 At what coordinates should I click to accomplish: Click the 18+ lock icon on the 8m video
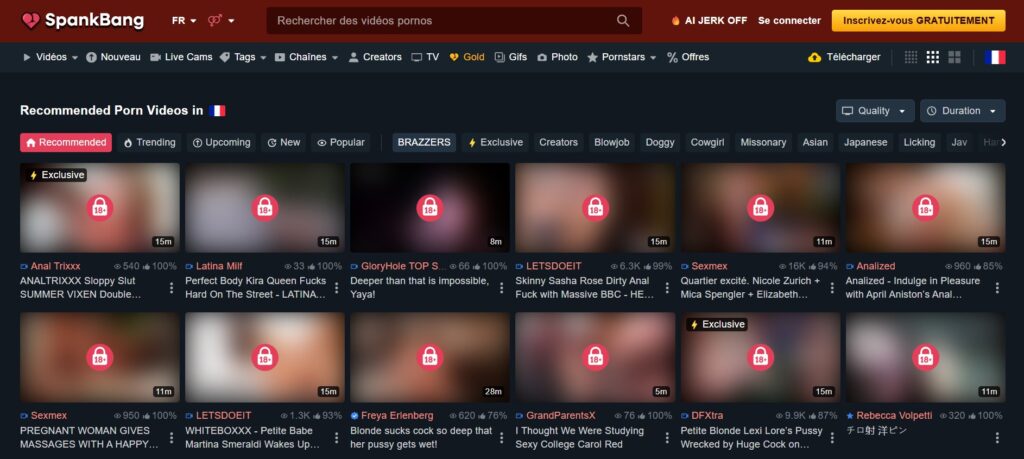click(x=430, y=208)
